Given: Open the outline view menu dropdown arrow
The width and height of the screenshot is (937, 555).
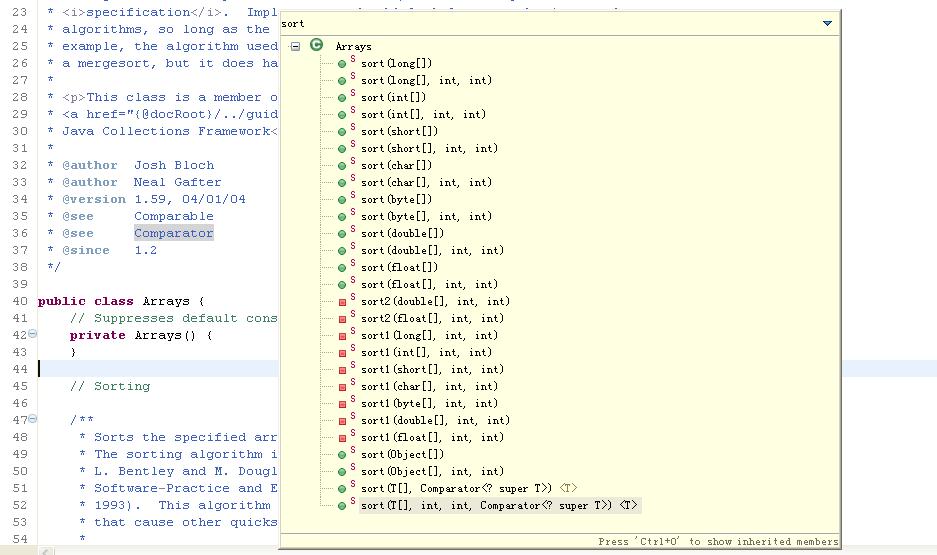Looking at the screenshot, I should point(827,23).
